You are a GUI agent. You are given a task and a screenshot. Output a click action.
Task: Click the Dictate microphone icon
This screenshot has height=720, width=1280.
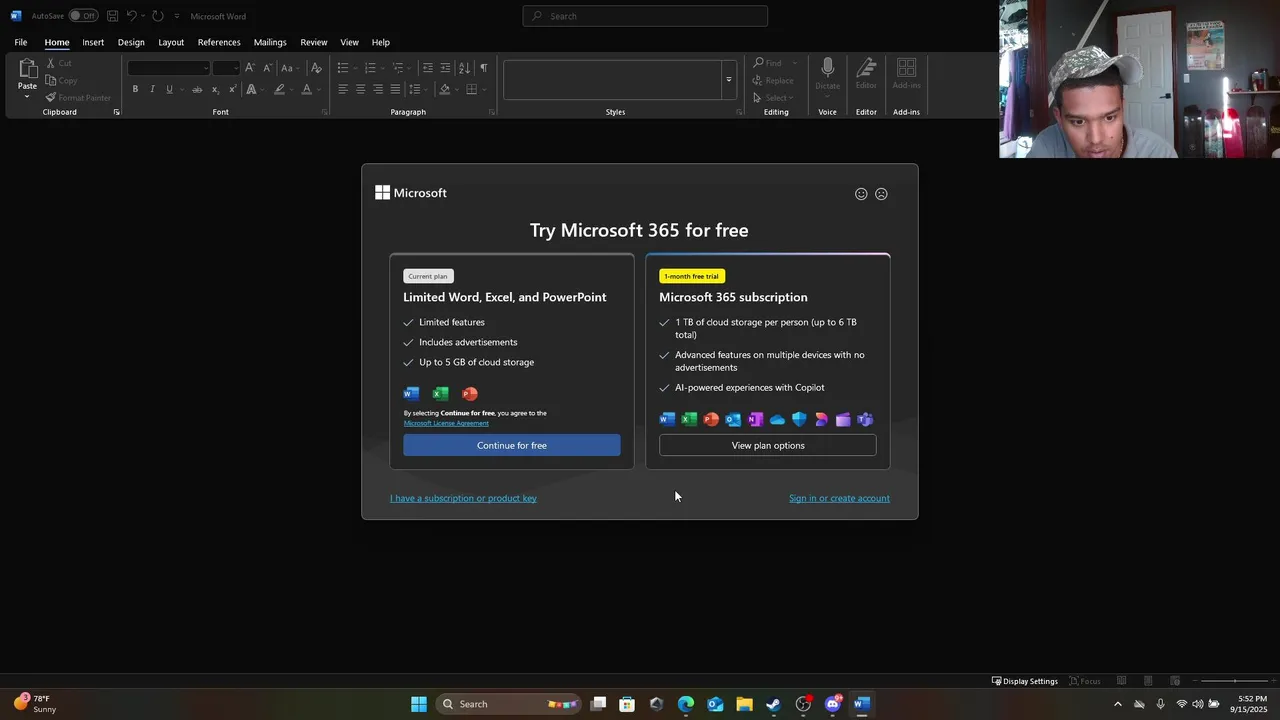[x=827, y=67]
